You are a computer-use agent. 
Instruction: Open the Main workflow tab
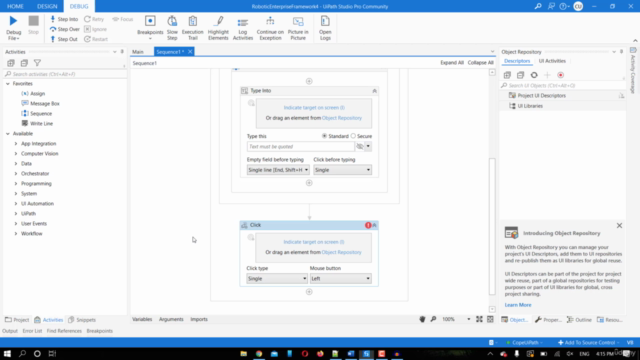coord(138,52)
